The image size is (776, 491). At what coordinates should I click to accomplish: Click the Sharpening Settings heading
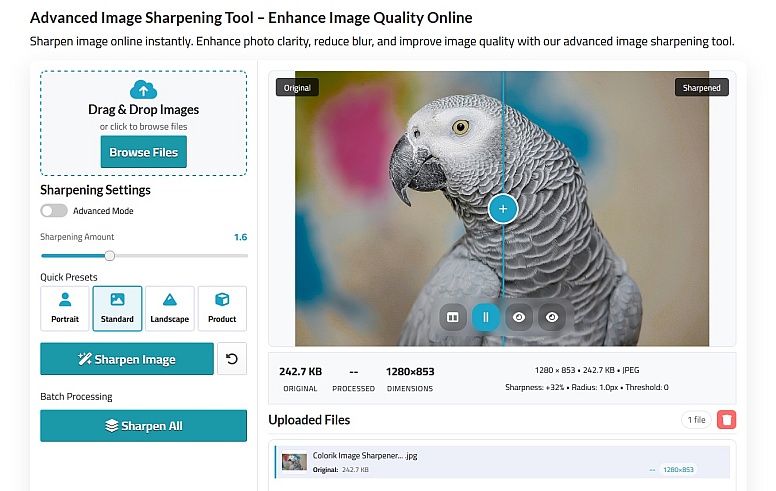(x=96, y=190)
